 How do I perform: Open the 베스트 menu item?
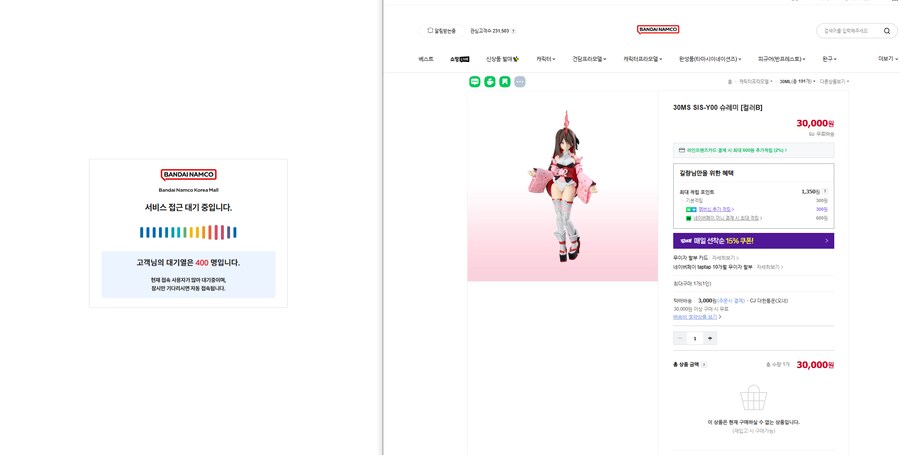(x=426, y=59)
